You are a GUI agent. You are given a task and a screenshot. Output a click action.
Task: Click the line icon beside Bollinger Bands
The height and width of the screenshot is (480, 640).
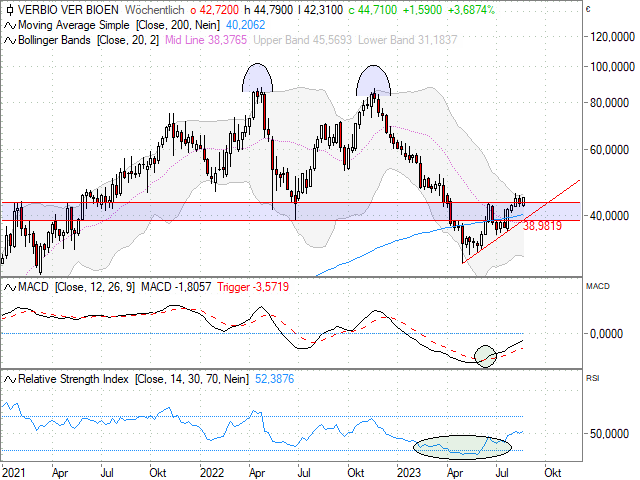click(10, 40)
